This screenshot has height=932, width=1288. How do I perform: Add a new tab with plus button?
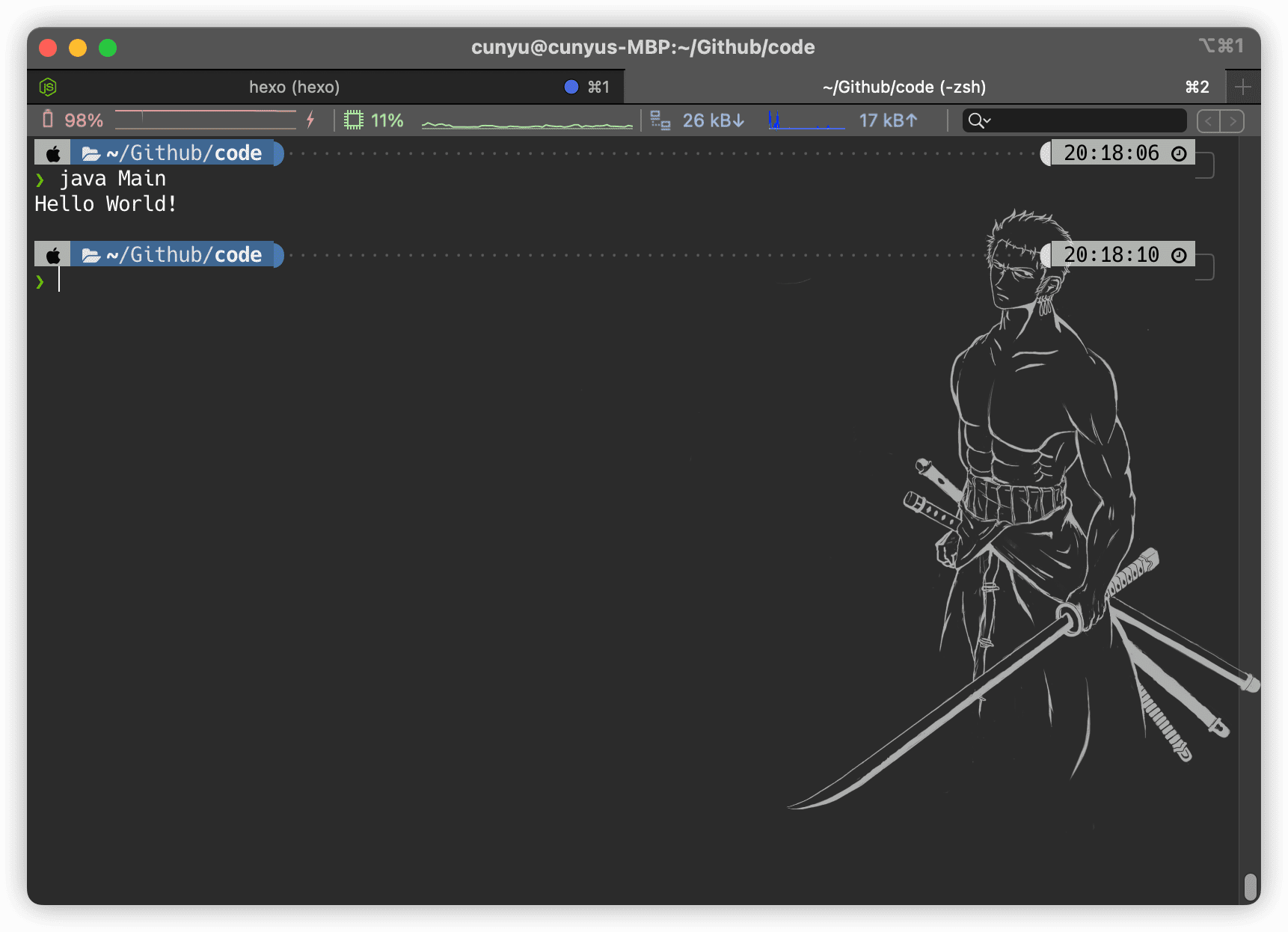coord(1243,88)
